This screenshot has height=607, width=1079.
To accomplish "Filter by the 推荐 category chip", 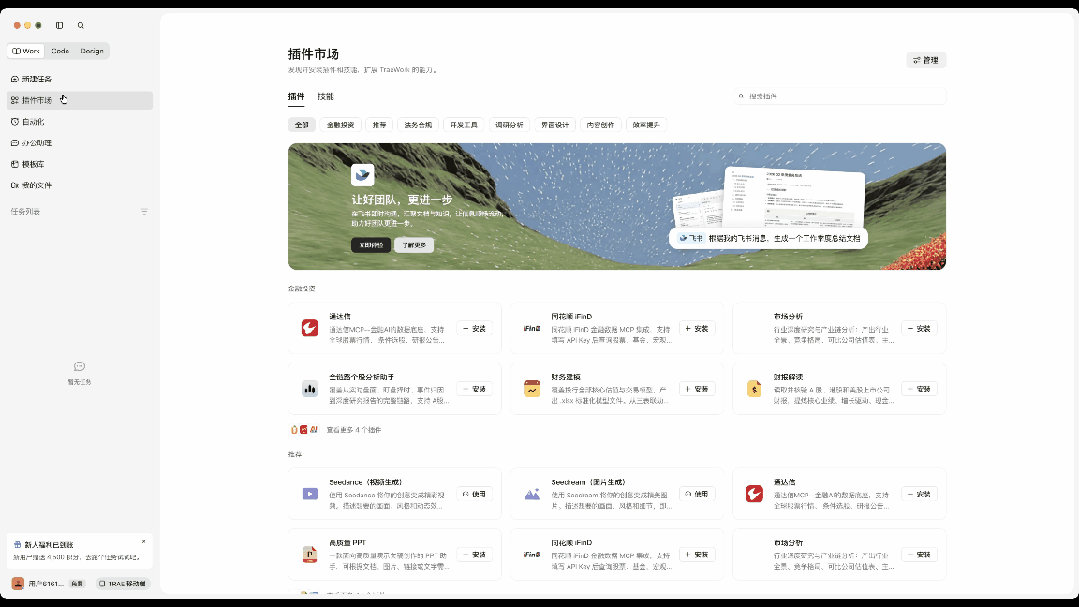I will coord(379,125).
